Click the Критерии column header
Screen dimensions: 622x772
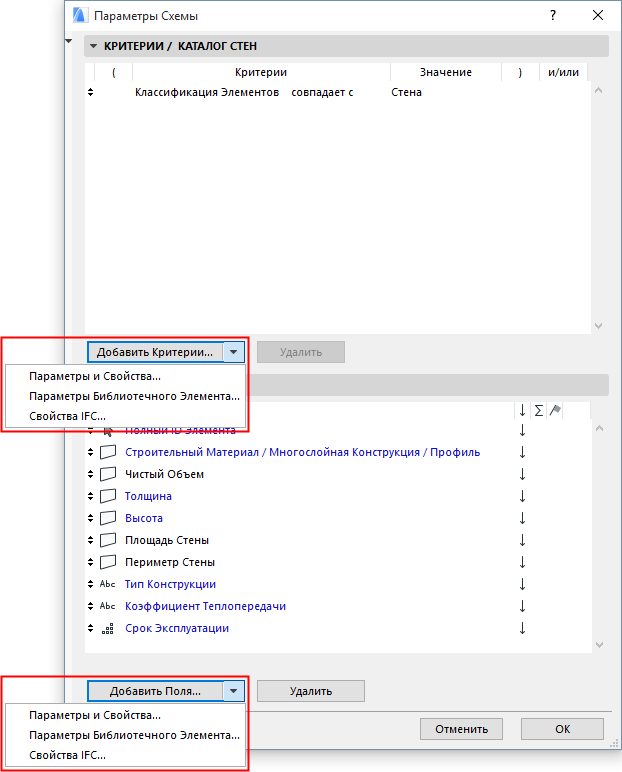261,72
